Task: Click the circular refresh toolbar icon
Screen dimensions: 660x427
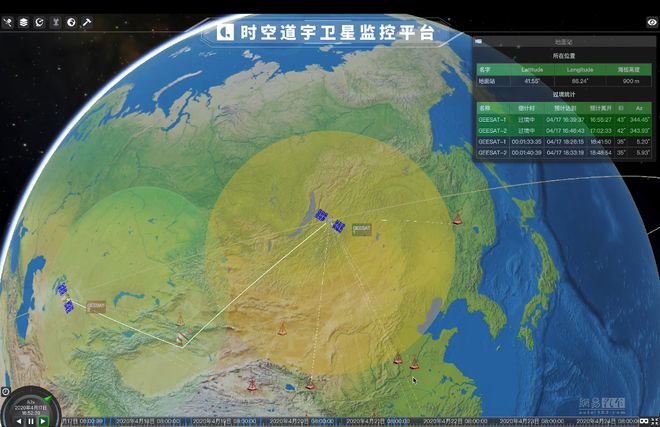Action: pos(39,22)
